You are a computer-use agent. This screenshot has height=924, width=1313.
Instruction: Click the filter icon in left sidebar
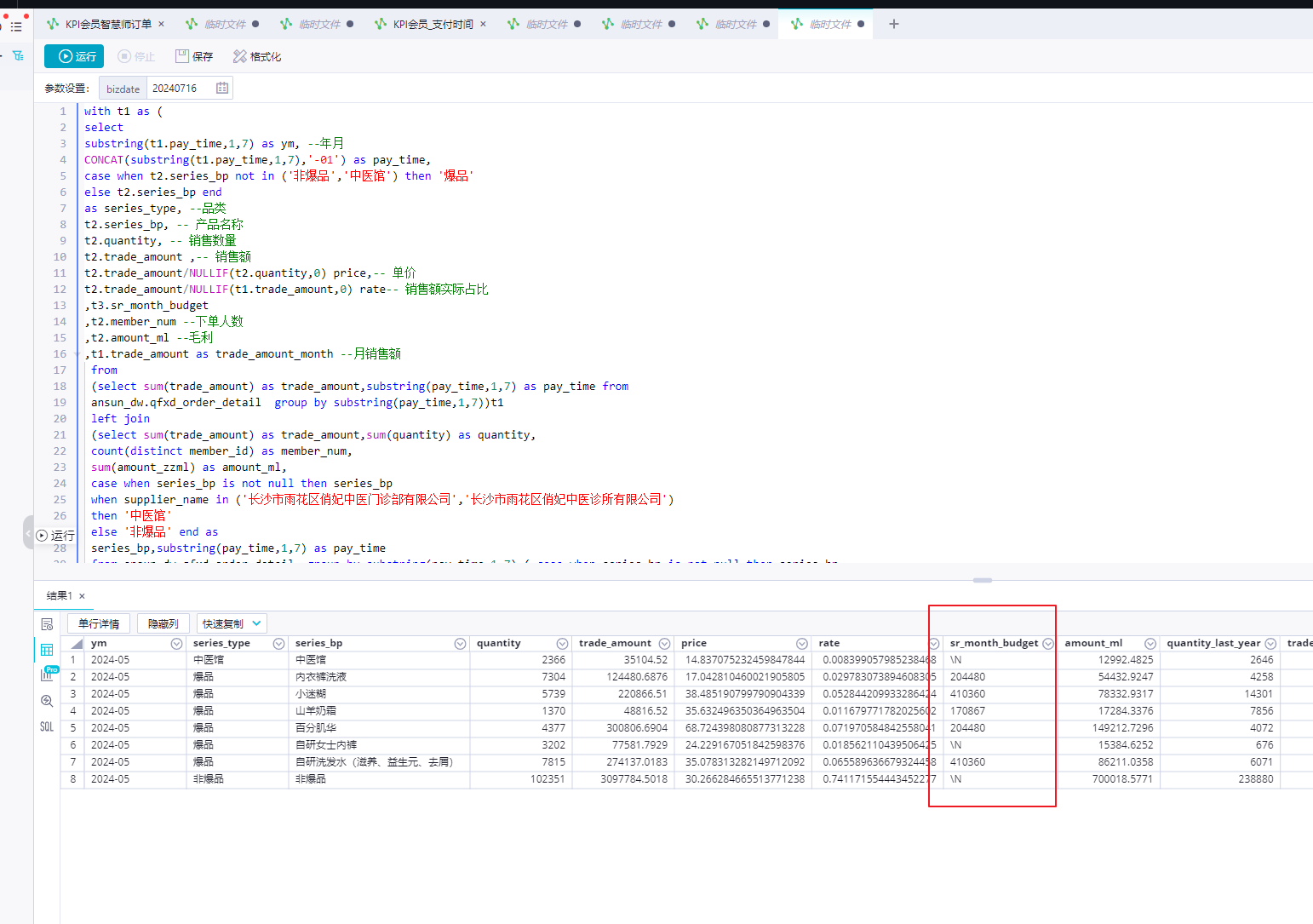point(18,55)
